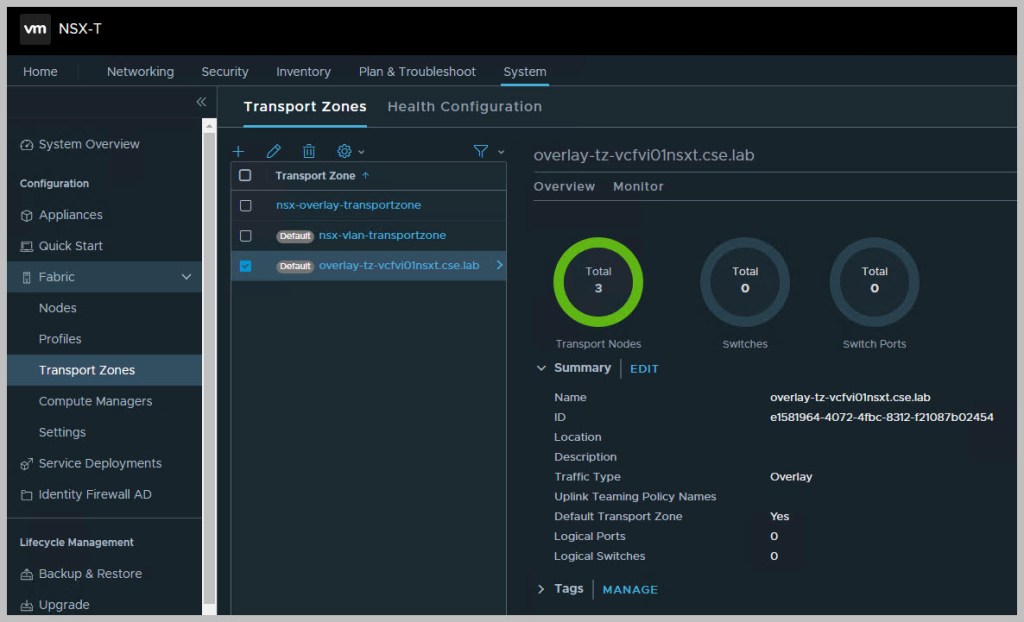Image resolution: width=1024 pixels, height=622 pixels.
Task: Collapse the sidebar with double chevron icon
Action: [x=201, y=102]
